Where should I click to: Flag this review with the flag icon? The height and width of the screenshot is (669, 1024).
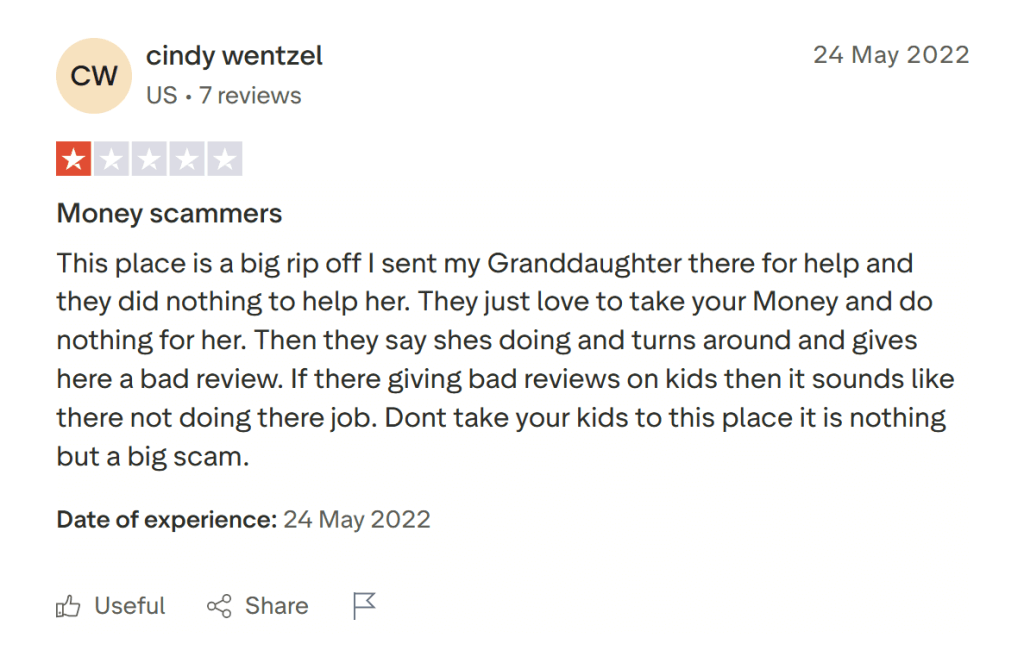[x=365, y=606]
